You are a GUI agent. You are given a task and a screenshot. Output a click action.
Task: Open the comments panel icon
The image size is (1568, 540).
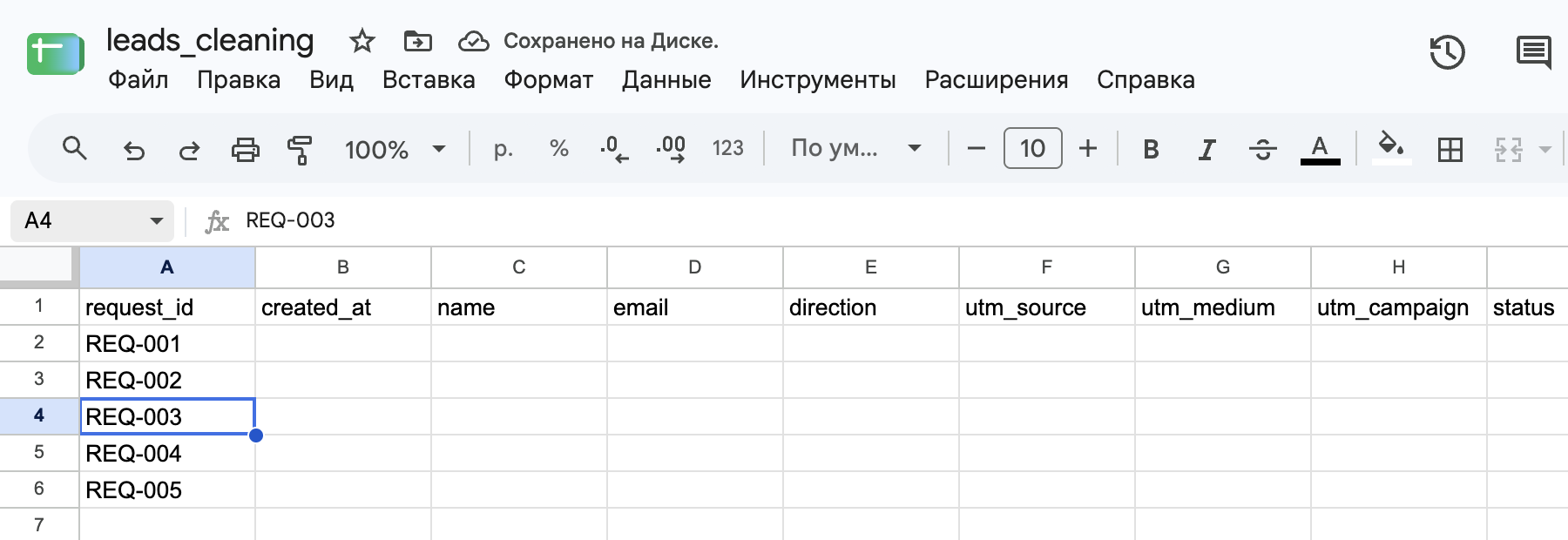coord(1534,52)
